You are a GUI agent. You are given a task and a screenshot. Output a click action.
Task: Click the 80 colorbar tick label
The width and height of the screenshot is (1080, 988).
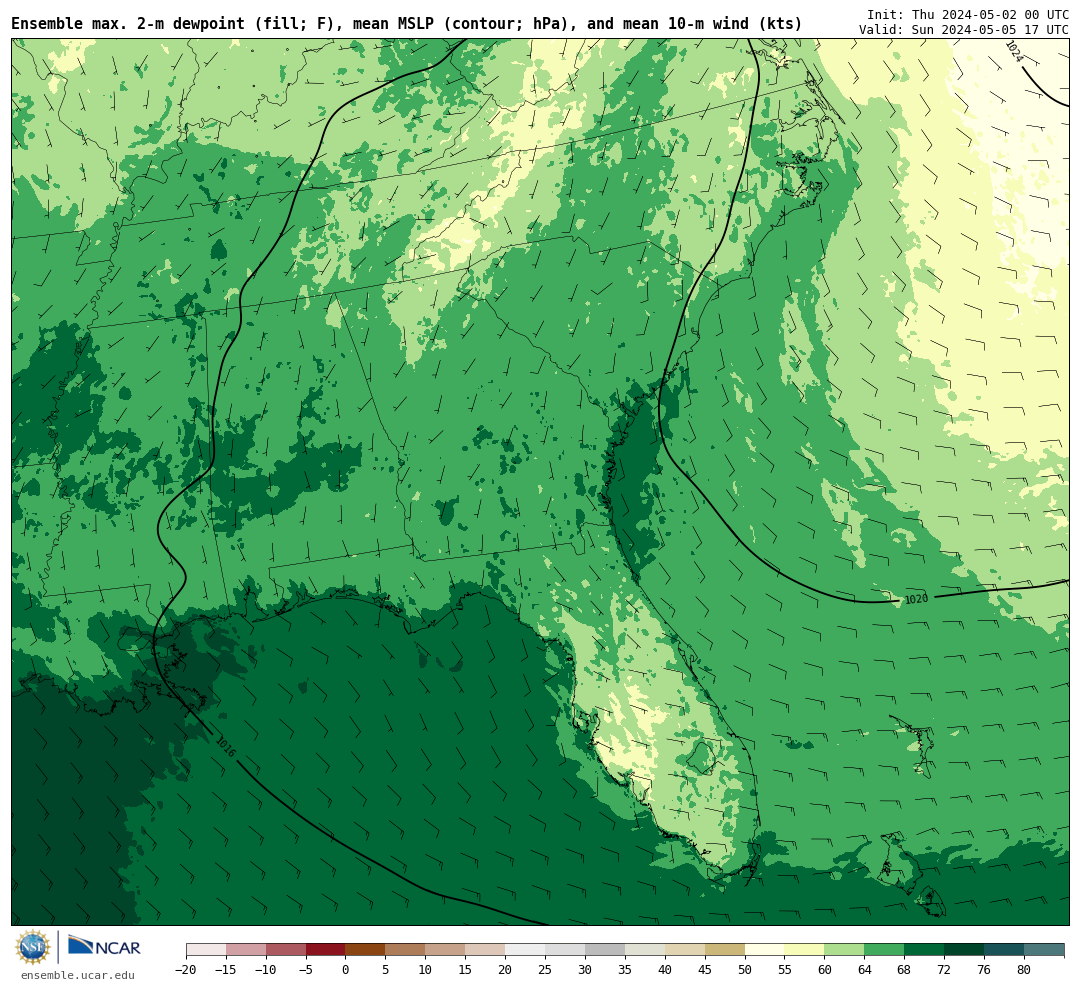(x=1024, y=970)
